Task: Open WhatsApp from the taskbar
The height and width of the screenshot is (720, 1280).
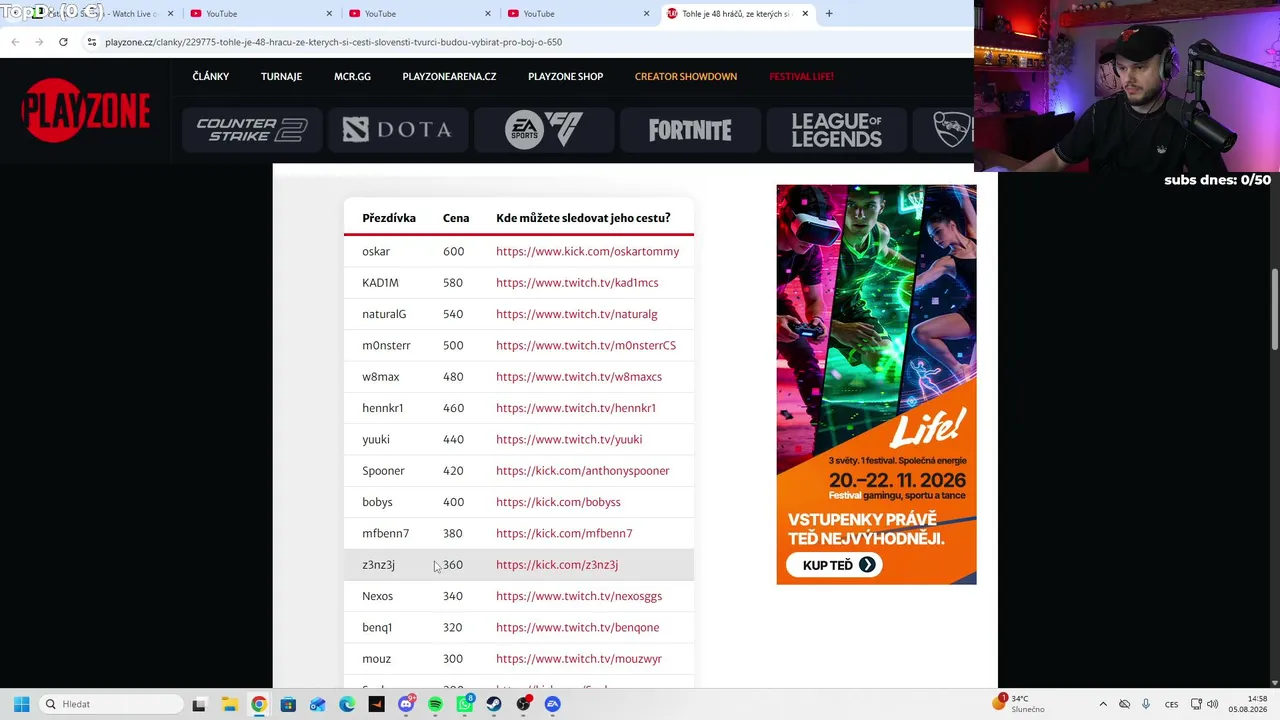Action: pos(465,704)
